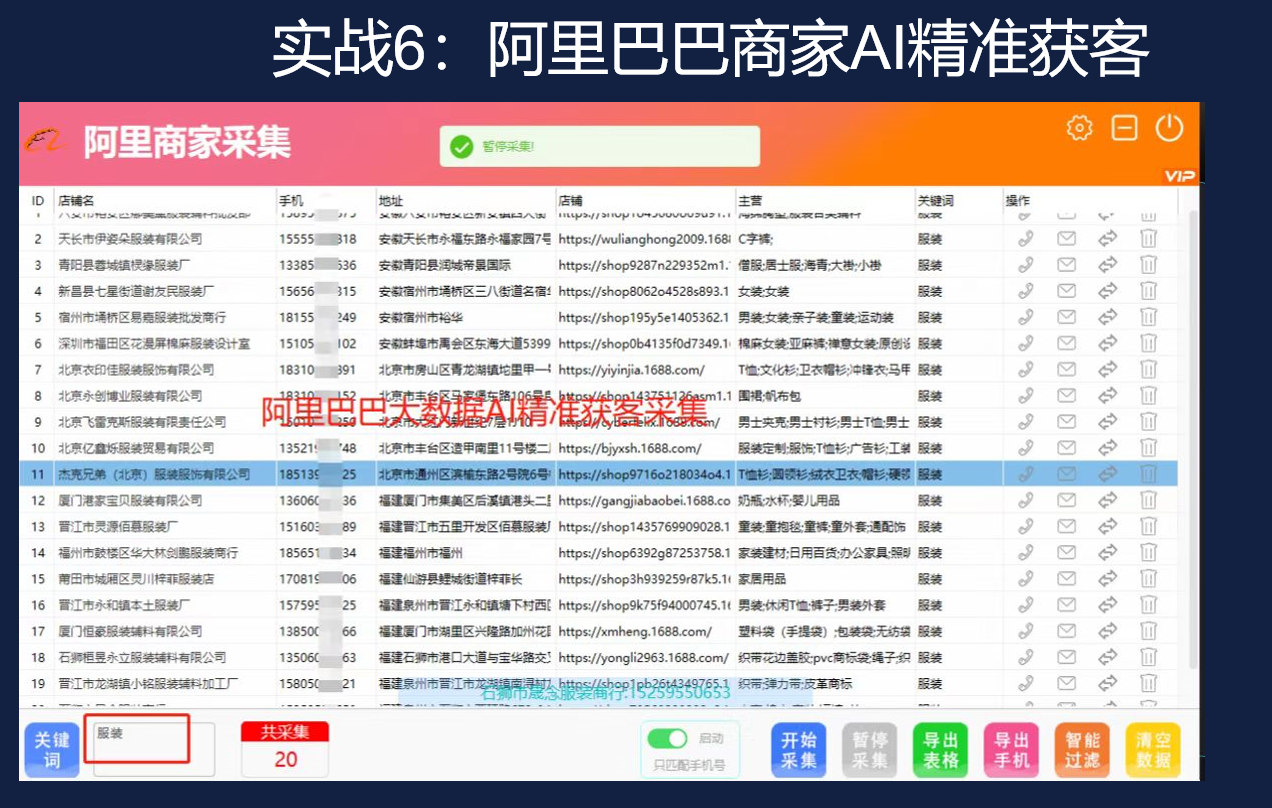The width and height of the screenshot is (1272, 808).
Task: Click address cell 安徽宿州市裕华
Action: [421, 317]
